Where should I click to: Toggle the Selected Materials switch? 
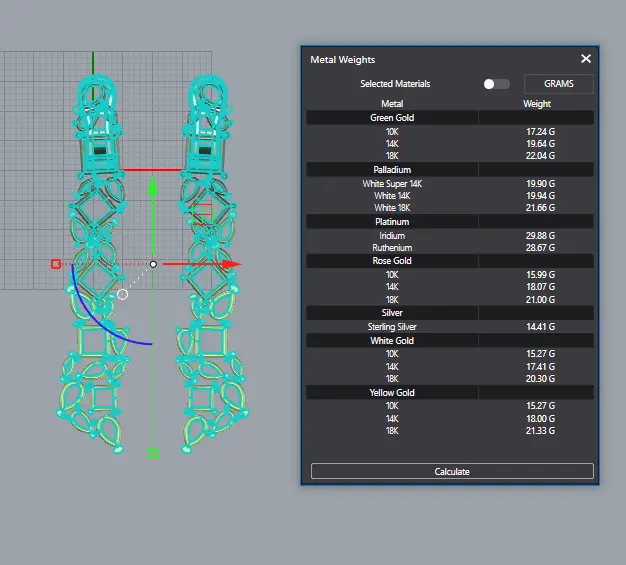[x=495, y=84]
